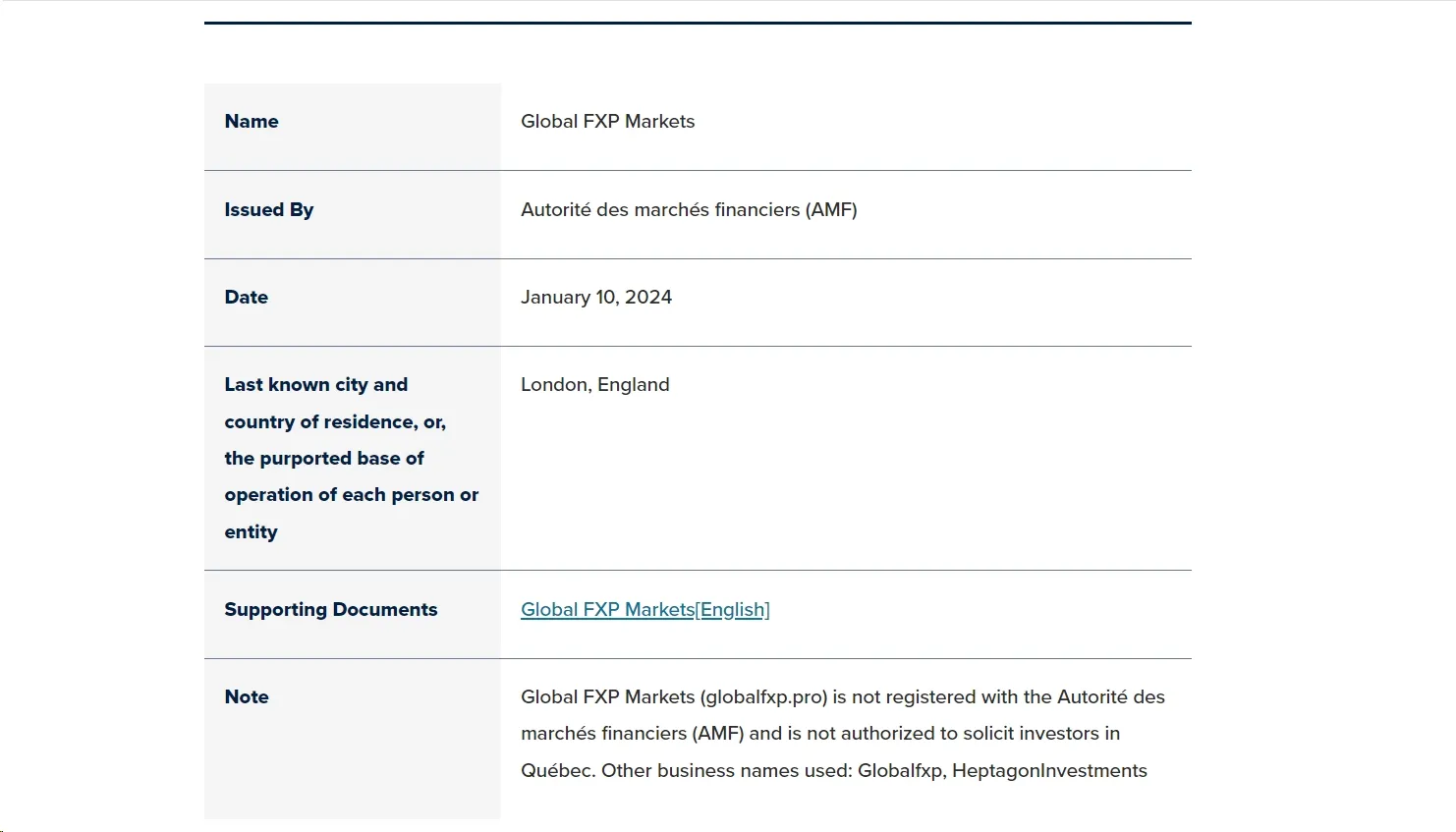Click the 'Name' row label
The width and height of the screenshot is (1456, 832).
pos(252,122)
